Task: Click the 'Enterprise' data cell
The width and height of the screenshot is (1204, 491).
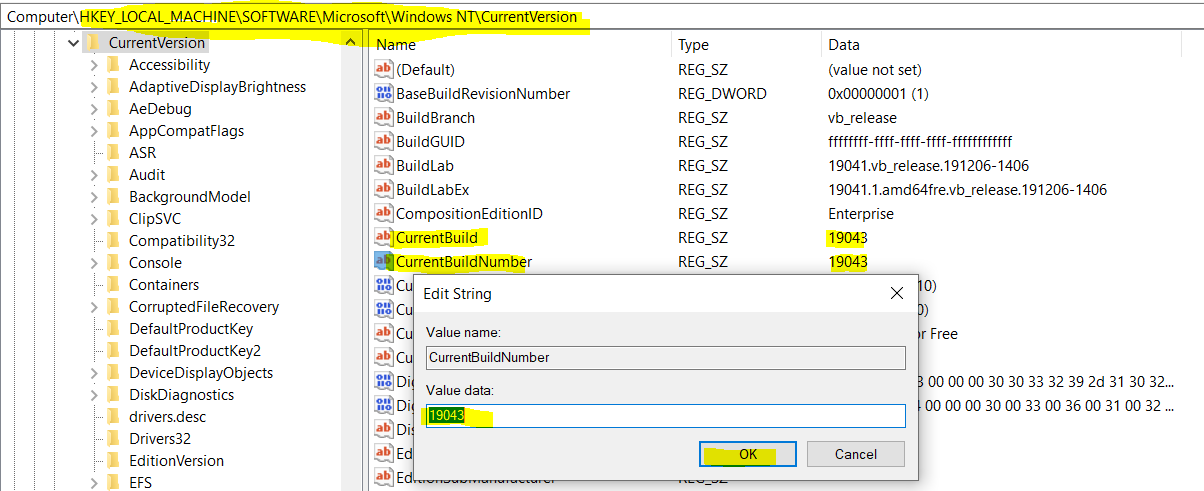Action: (x=861, y=214)
